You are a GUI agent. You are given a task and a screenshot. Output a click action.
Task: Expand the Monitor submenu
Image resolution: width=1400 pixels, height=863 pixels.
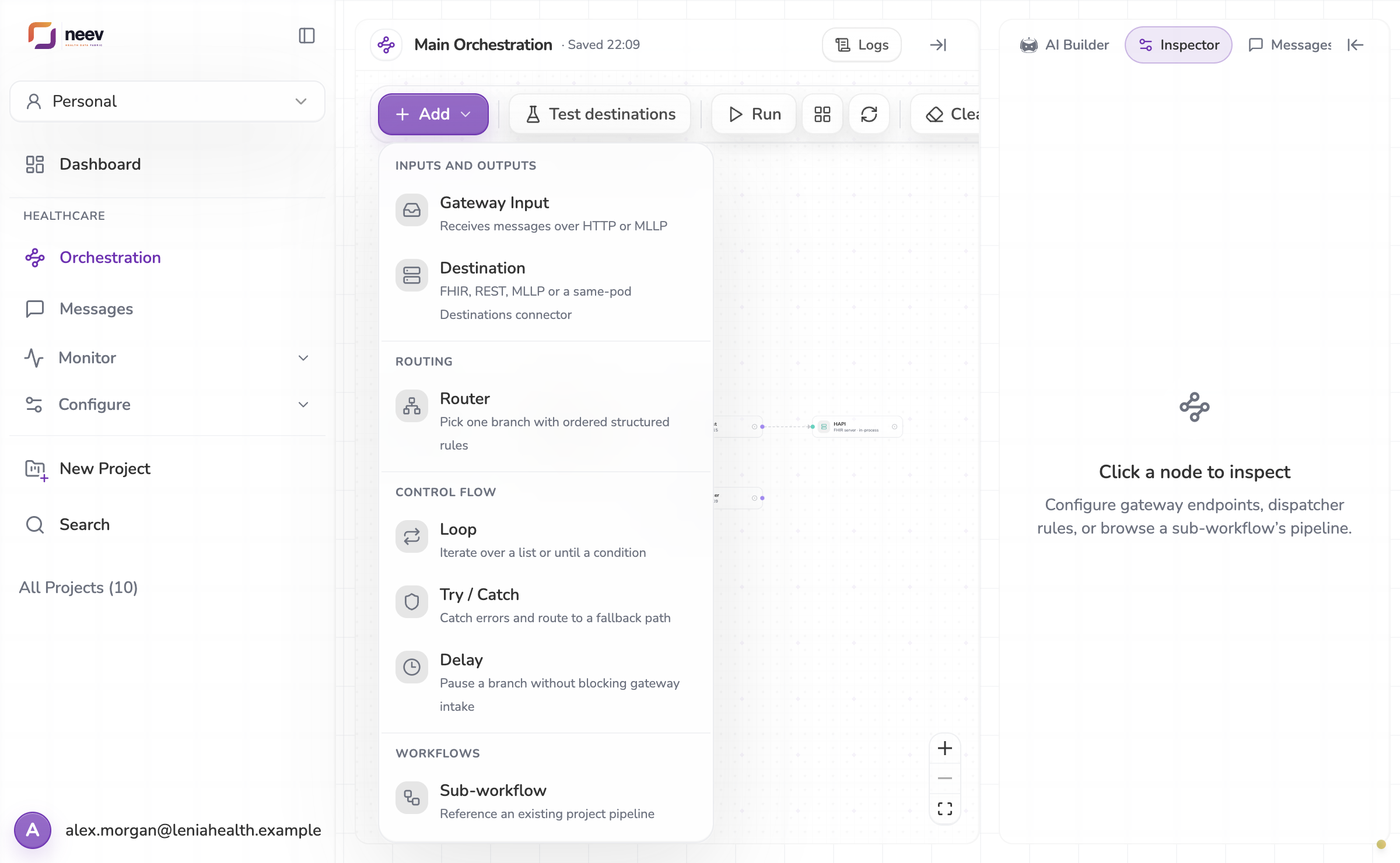[167, 358]
